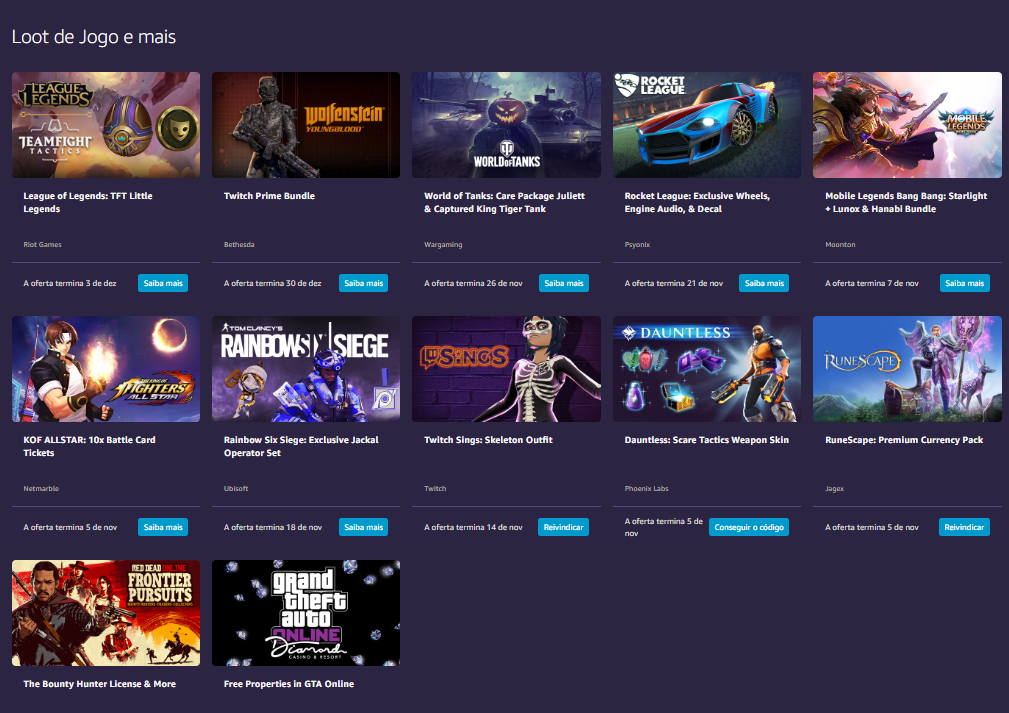
Task: Click the Riot Games publisher label
Action: [x=42, y=245]
